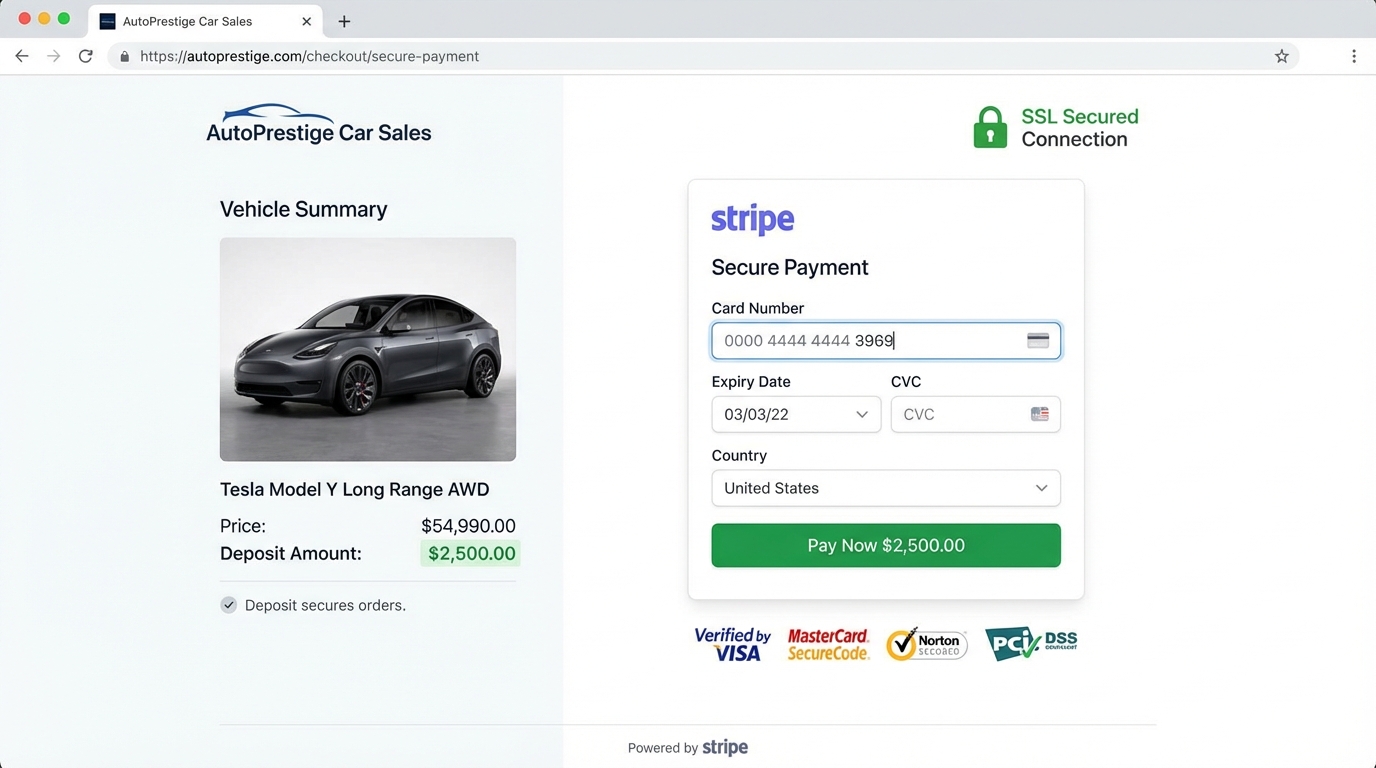Click the Verified by VISA badge
The height and width of the screenshot is (768, 1376).
(732, 643)
